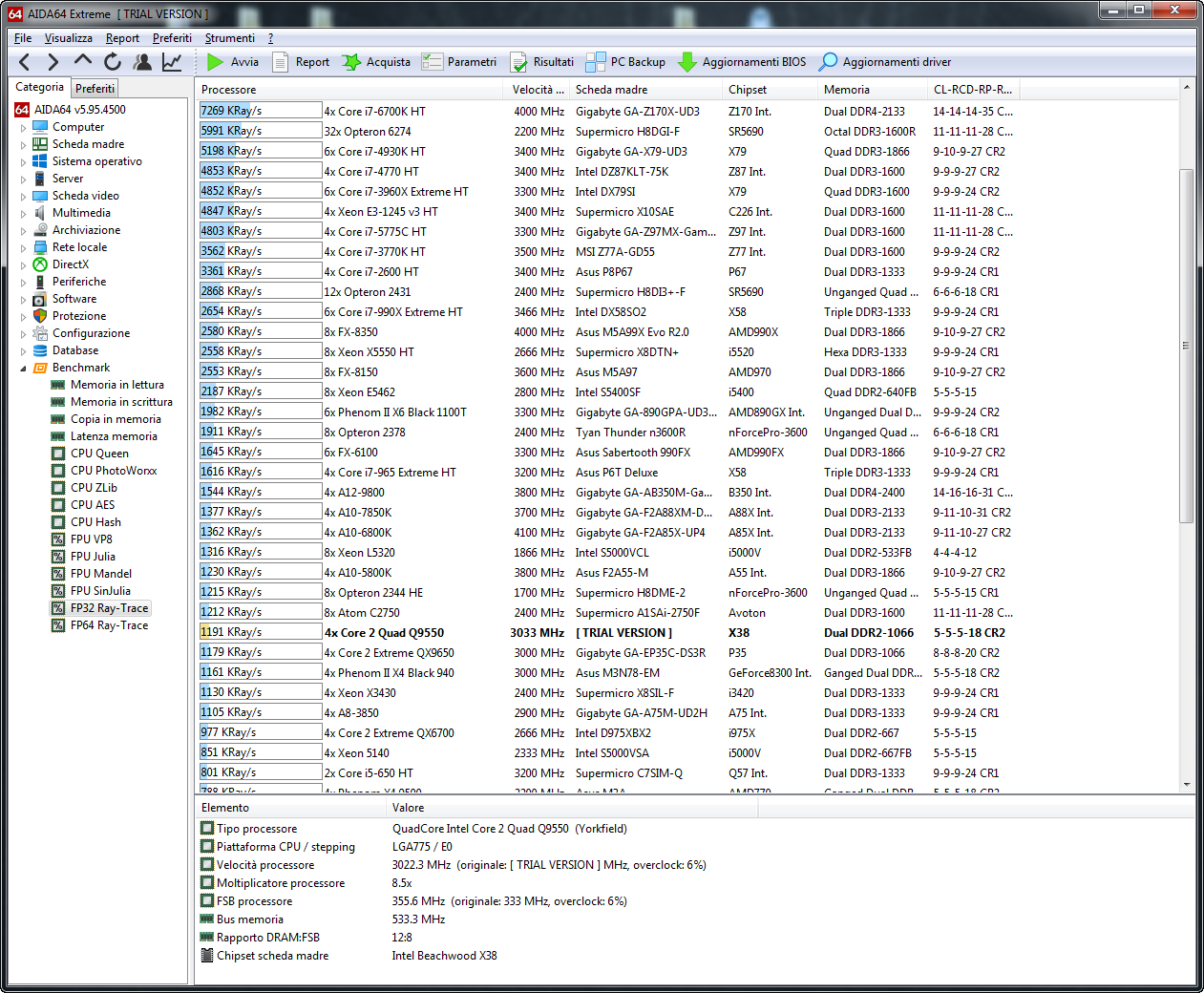The image size is (1204, 993).
Task: Expand the Computer tree node
Action: click(24, 127)
